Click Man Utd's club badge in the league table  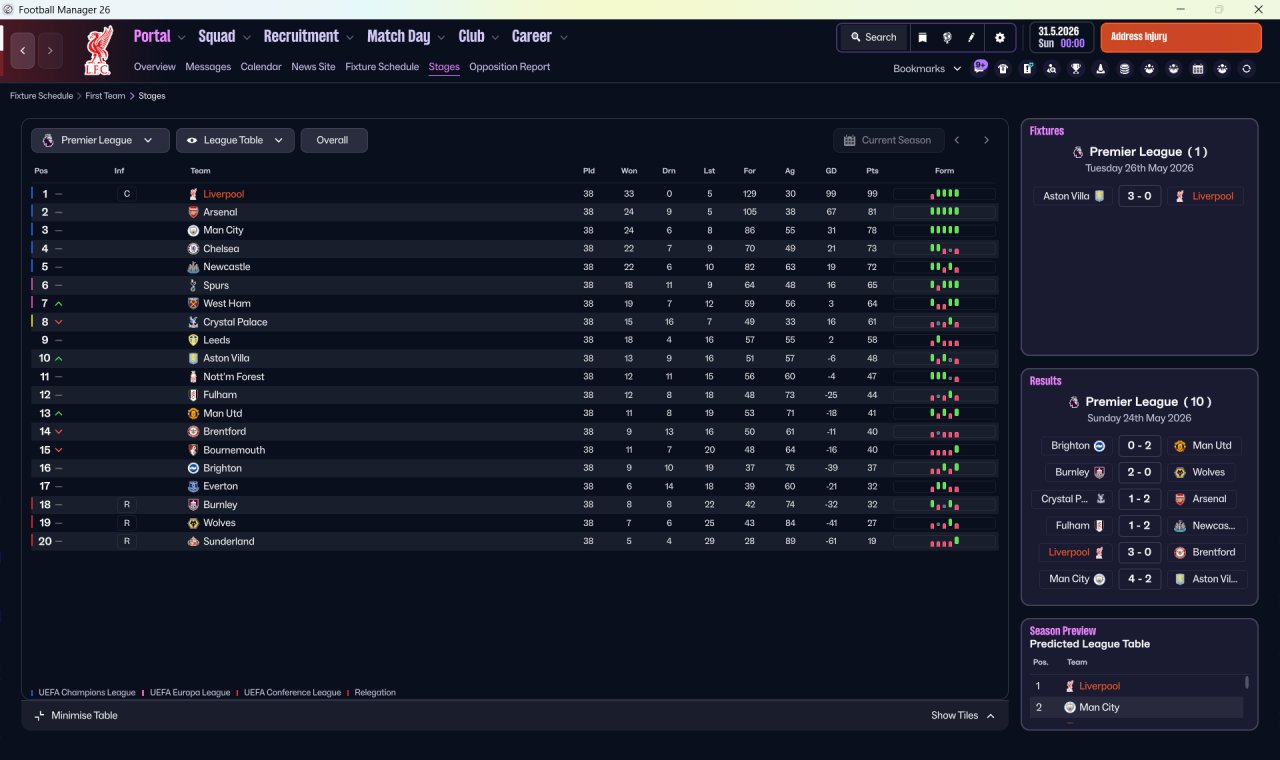coord(193,413)
